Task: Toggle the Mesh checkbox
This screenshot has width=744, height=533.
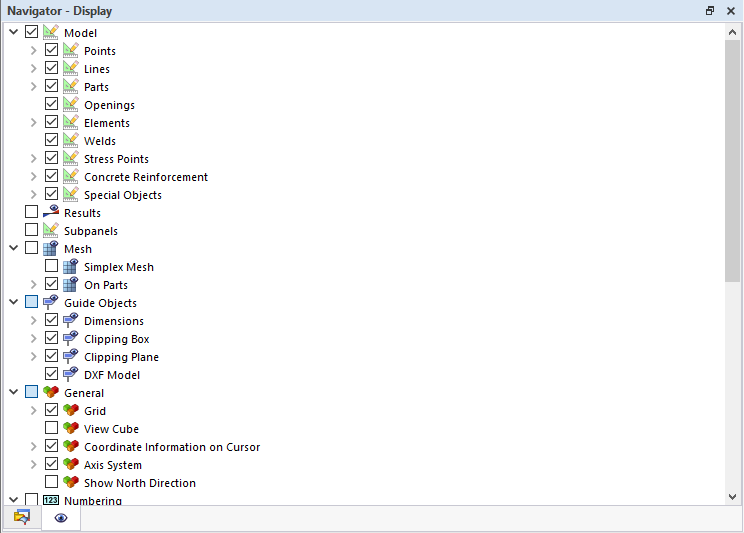Action: (31, 248)
